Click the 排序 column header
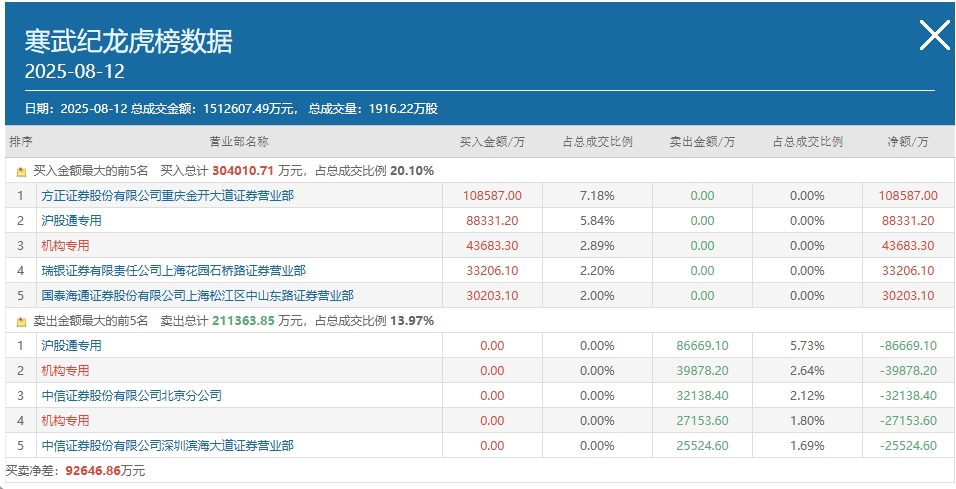Viewport: 956px width, 489px height. [x=21, y=142]
